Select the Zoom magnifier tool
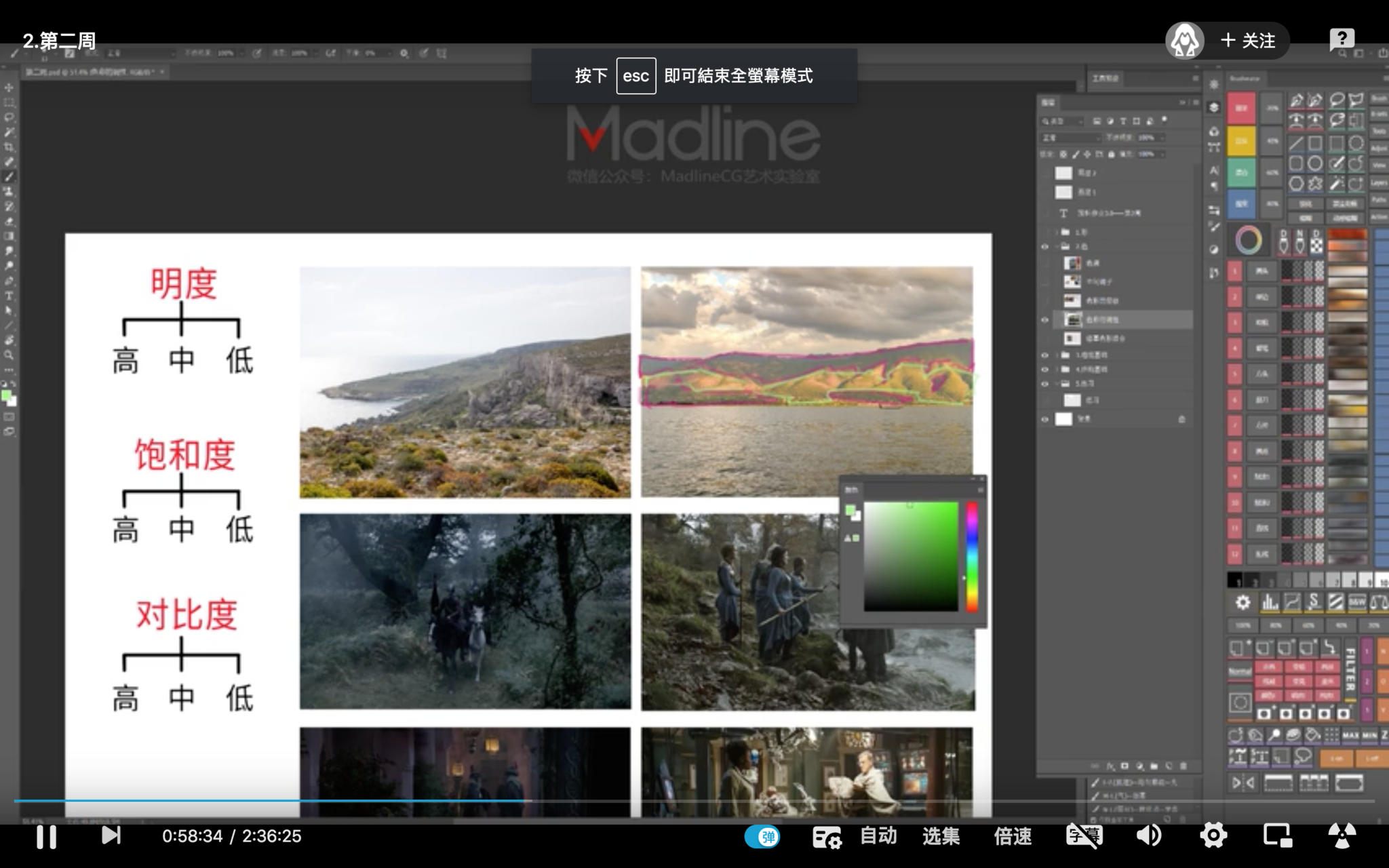Viewport: 1389px width, 868px height. 9,355
